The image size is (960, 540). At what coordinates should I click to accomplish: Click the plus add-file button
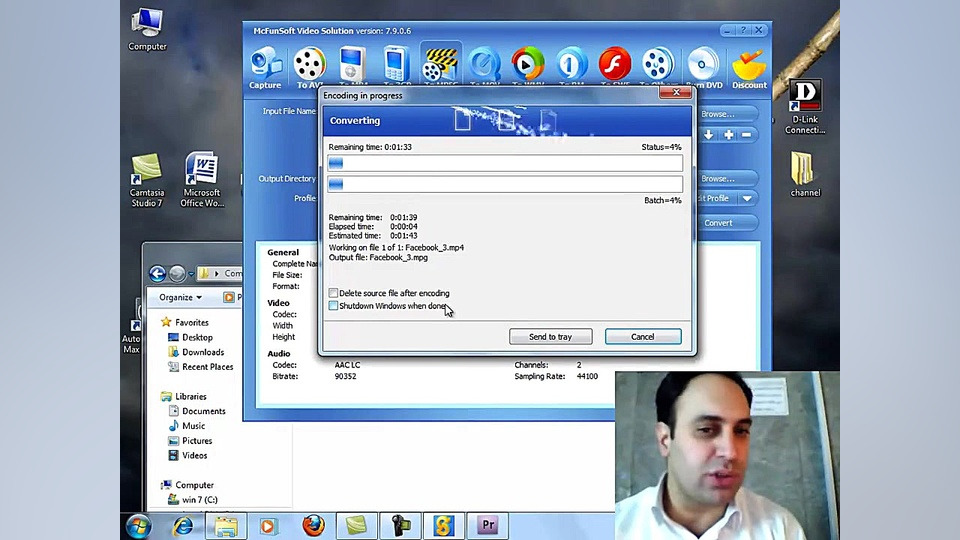click(729, 135)
